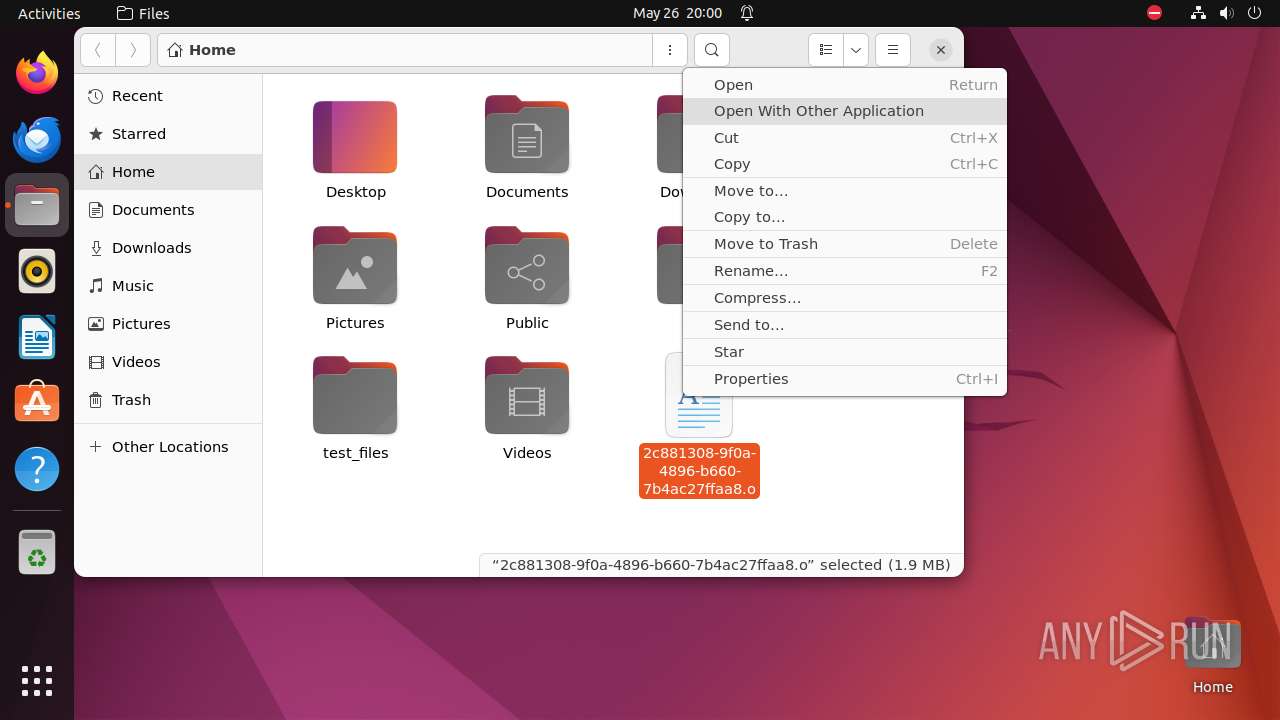Close the Files window
This screenshot has width=1280, height=720.
(940, 50)
